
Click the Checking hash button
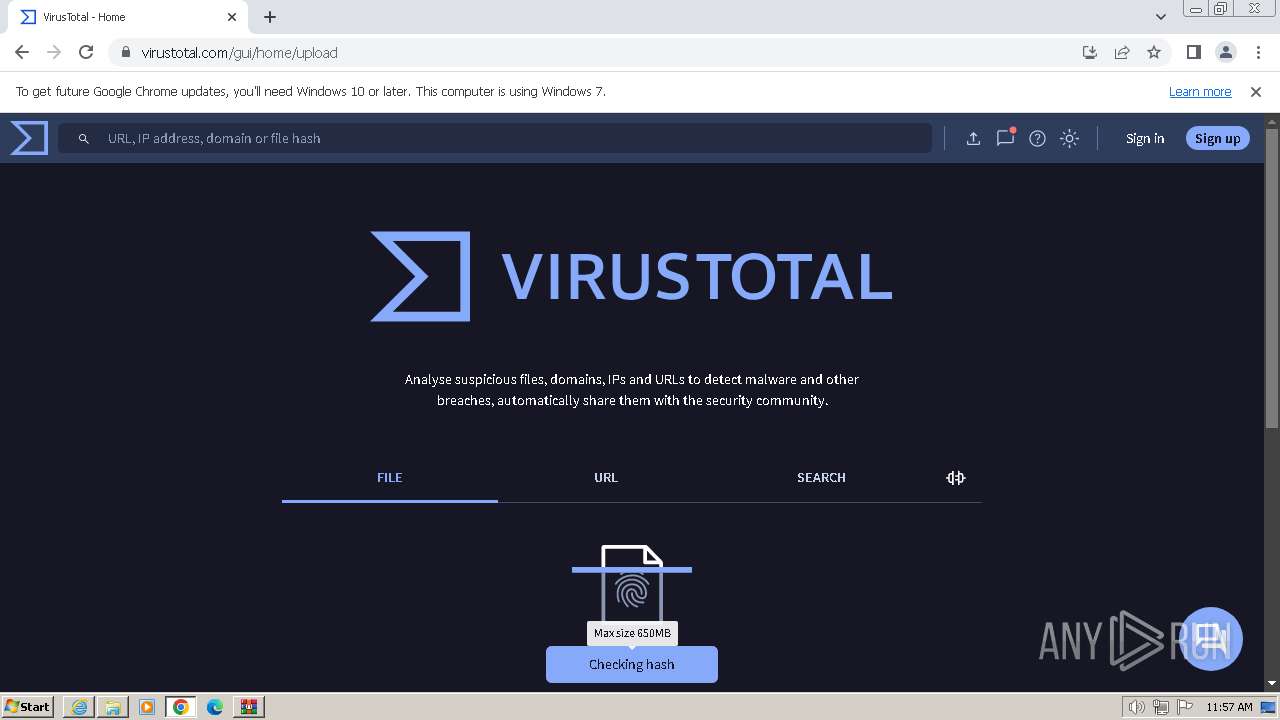coord(632,664)
